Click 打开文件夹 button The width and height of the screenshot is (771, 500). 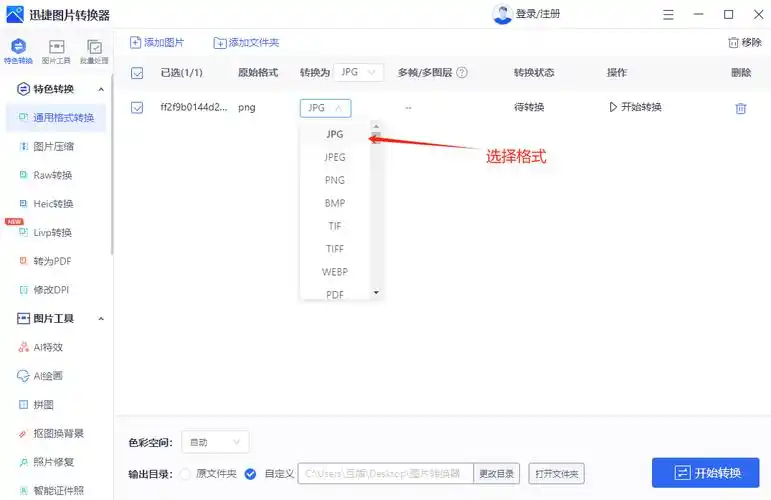click(557, 473)
